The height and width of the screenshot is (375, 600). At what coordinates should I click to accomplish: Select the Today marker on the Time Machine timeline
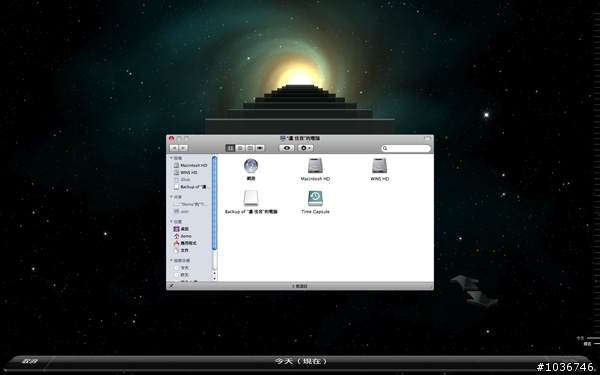coord(580,338)
